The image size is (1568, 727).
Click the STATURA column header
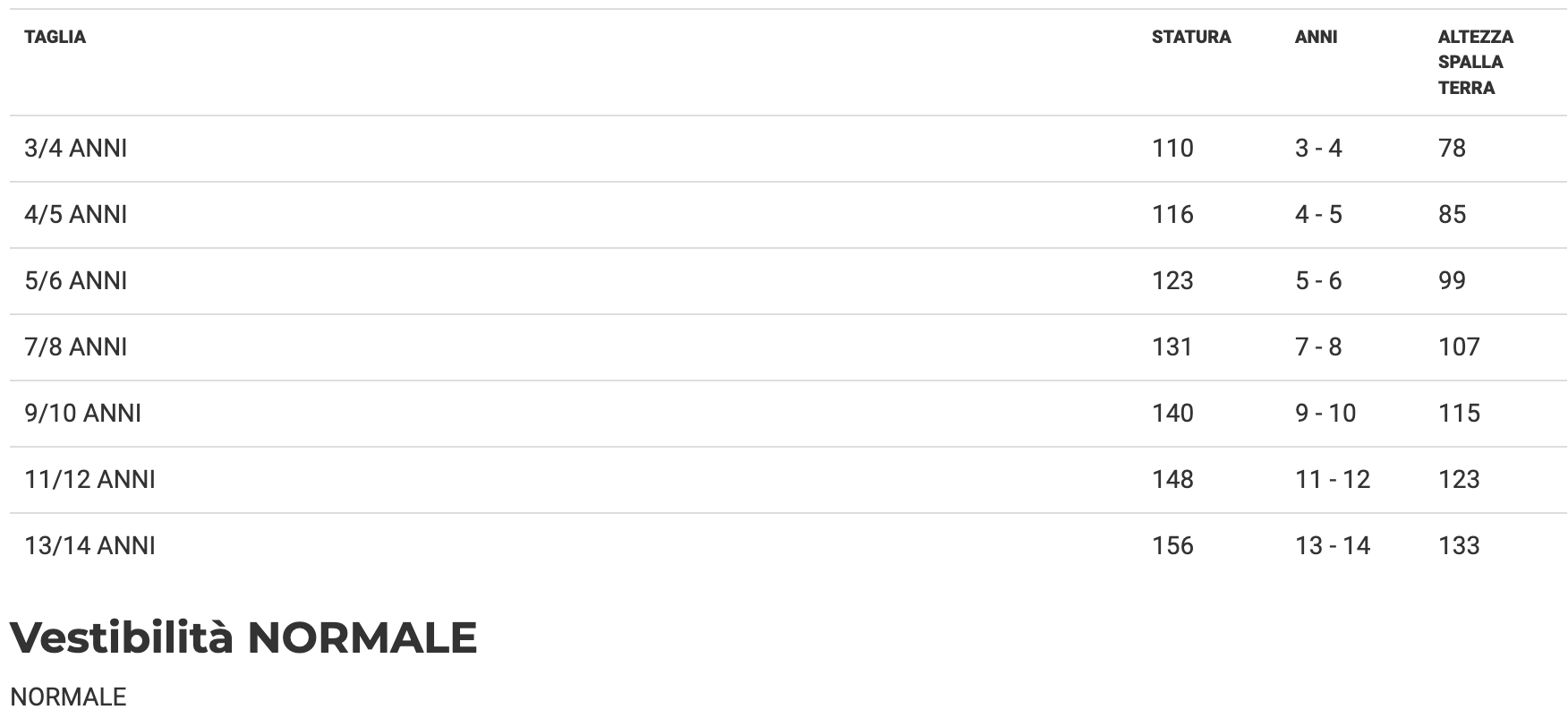coord(1191,38)
